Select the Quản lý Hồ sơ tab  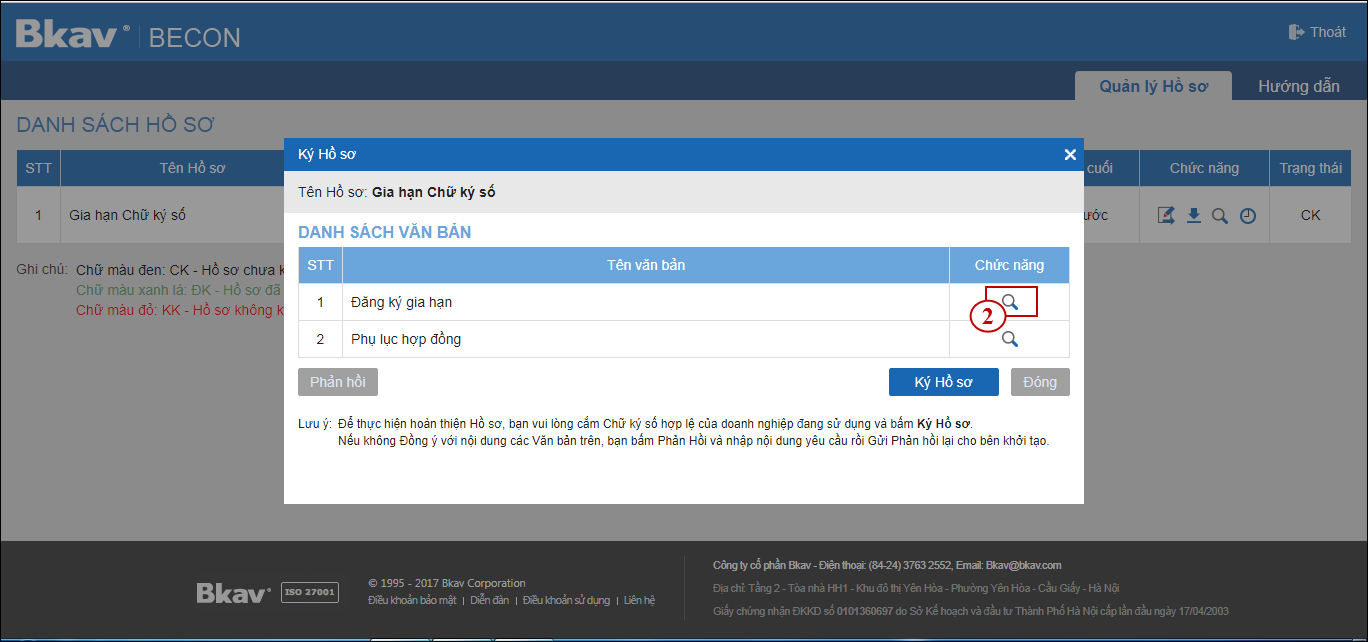[x=1153, y=86]
